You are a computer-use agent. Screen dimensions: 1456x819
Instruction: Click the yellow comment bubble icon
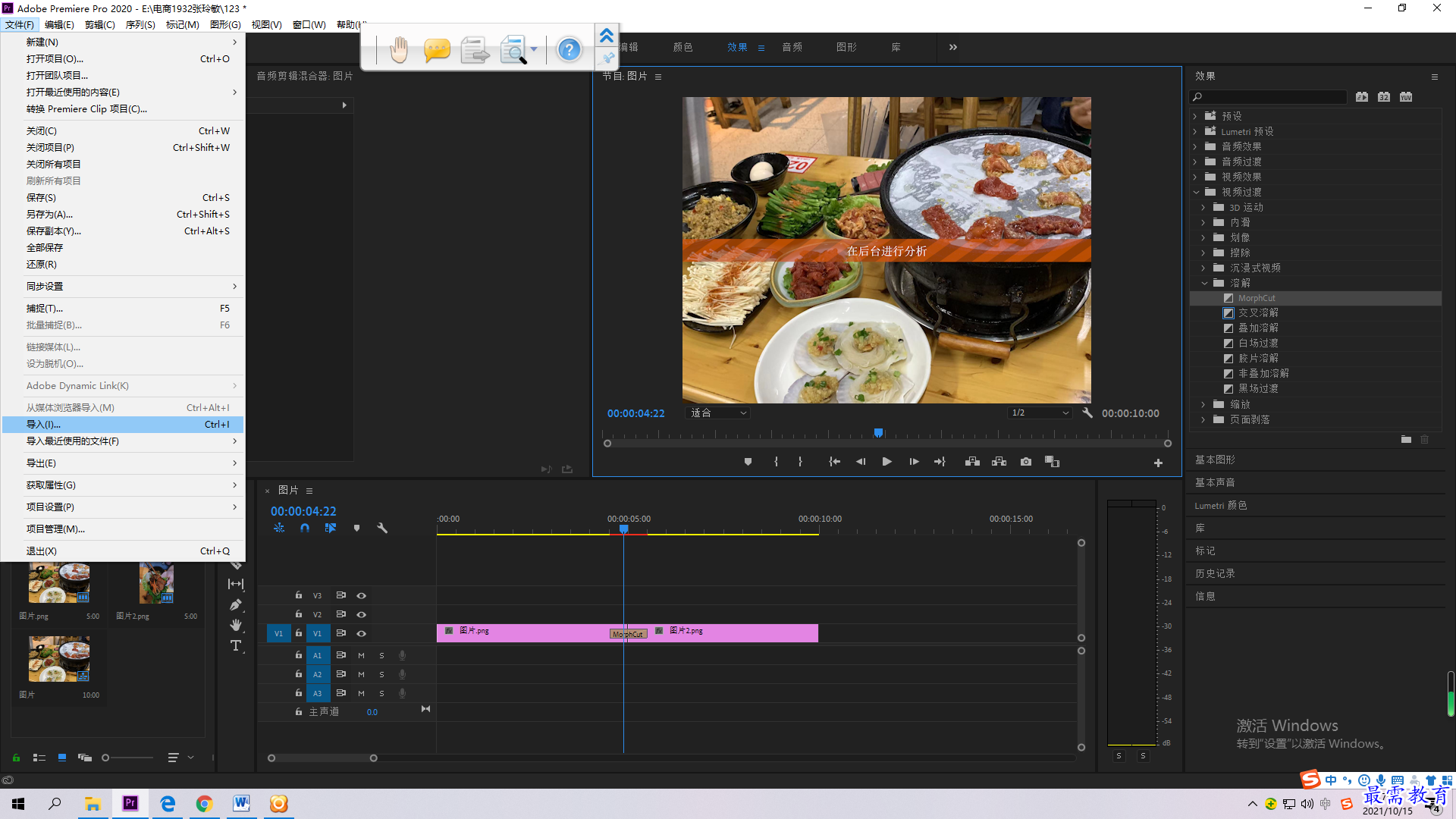click(x=437, y=50)
